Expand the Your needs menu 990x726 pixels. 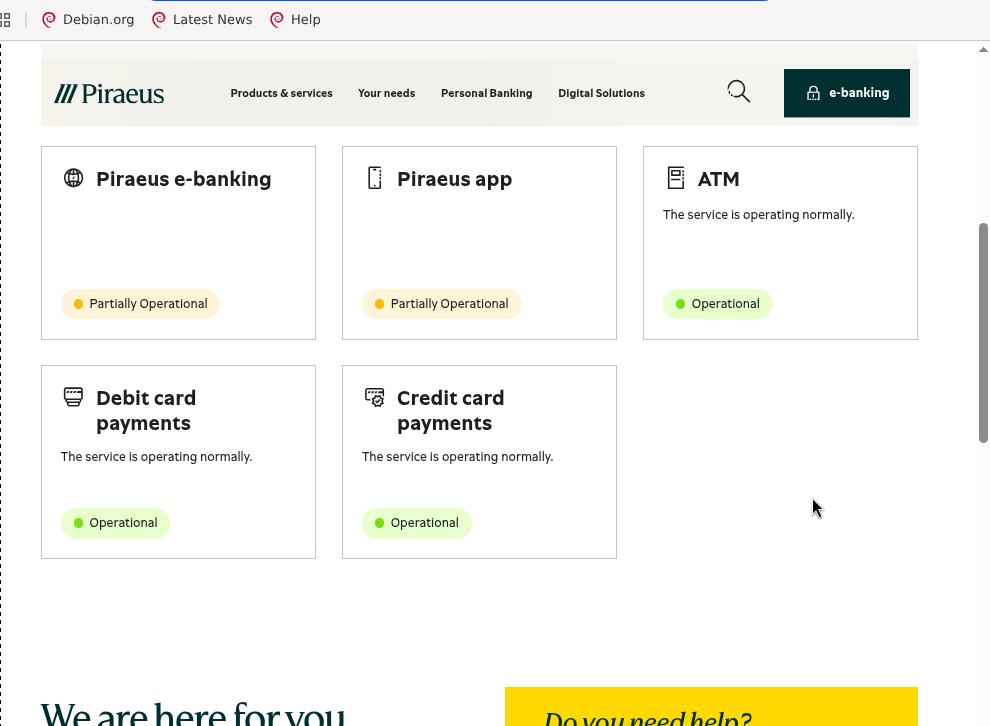coord(386,93)
